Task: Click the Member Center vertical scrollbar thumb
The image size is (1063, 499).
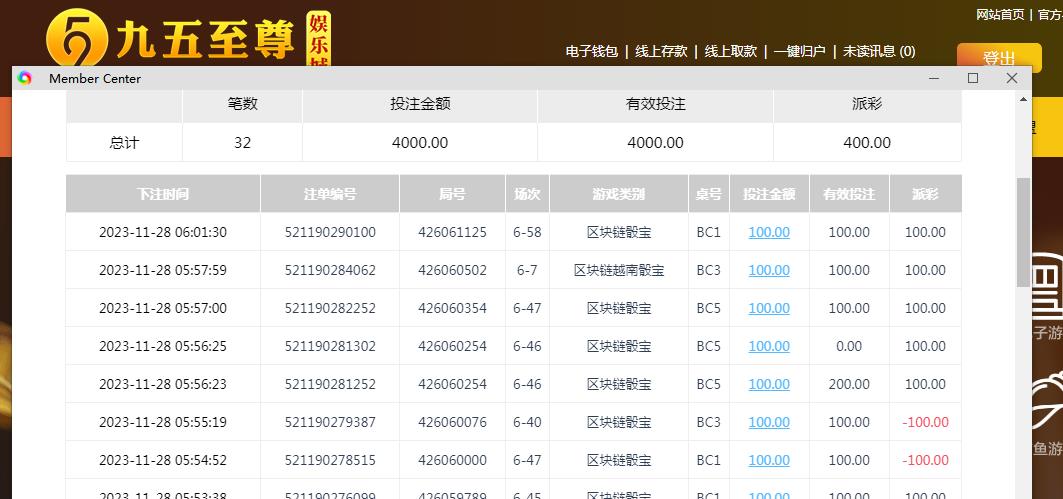Action: pyautogui.click(x=1022, y=232)
